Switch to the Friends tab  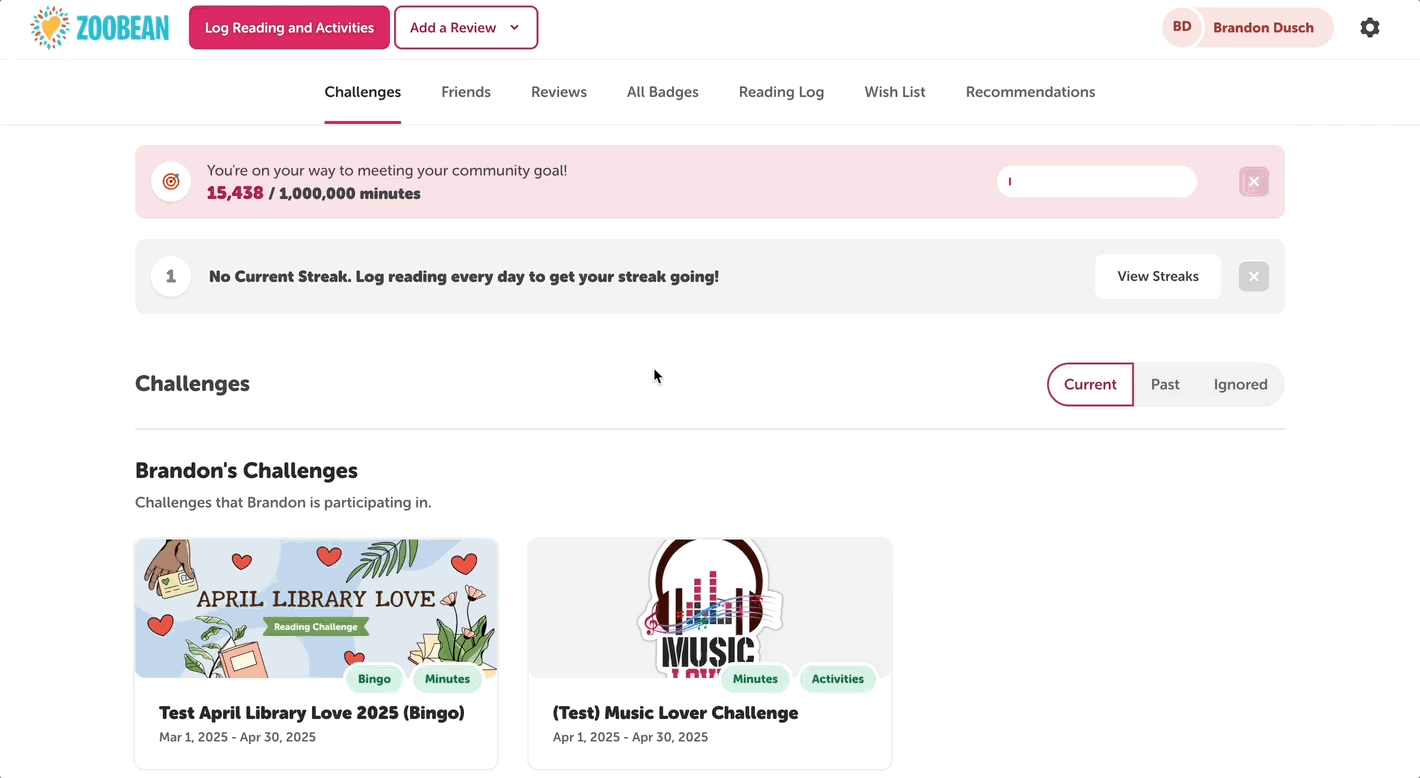point(465,91)
